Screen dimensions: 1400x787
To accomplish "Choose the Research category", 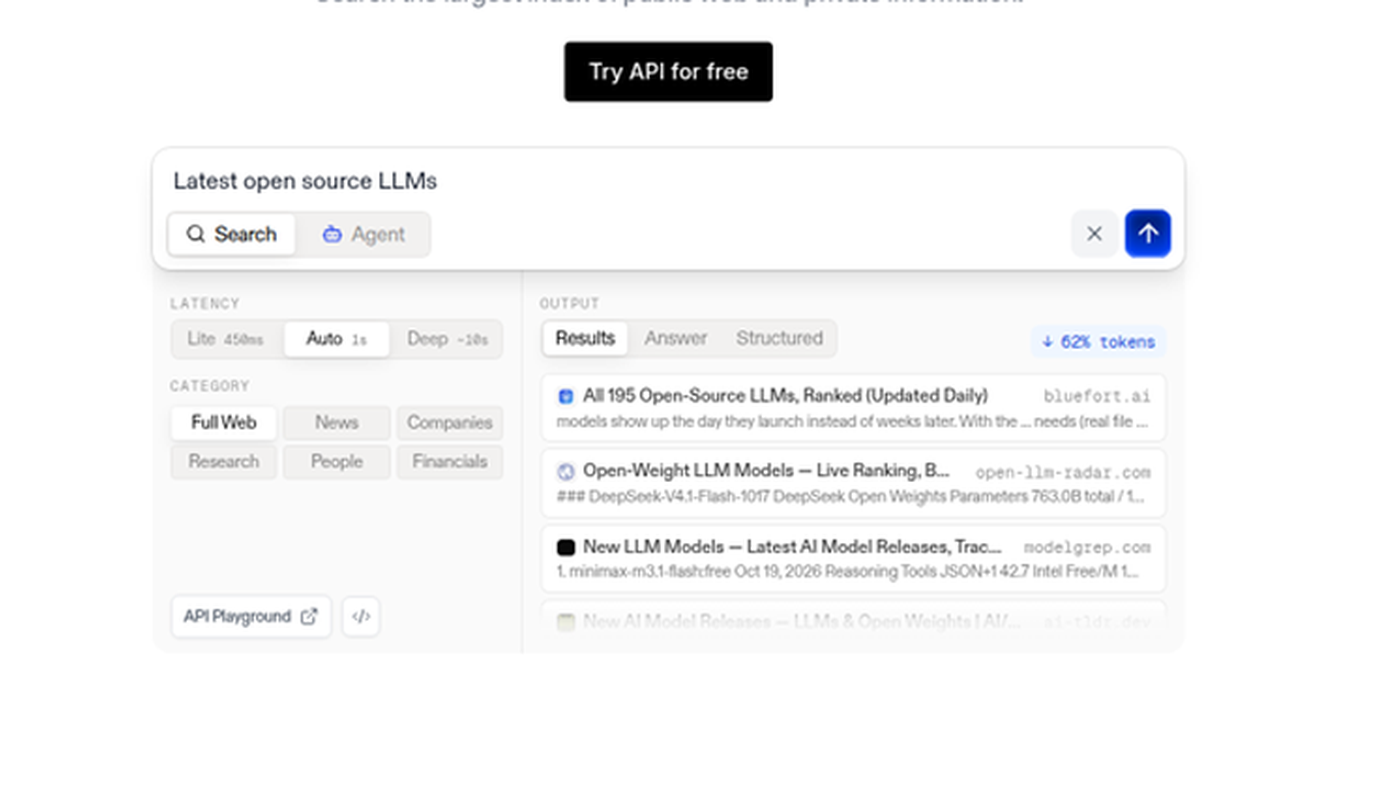I will coord(224,462).
